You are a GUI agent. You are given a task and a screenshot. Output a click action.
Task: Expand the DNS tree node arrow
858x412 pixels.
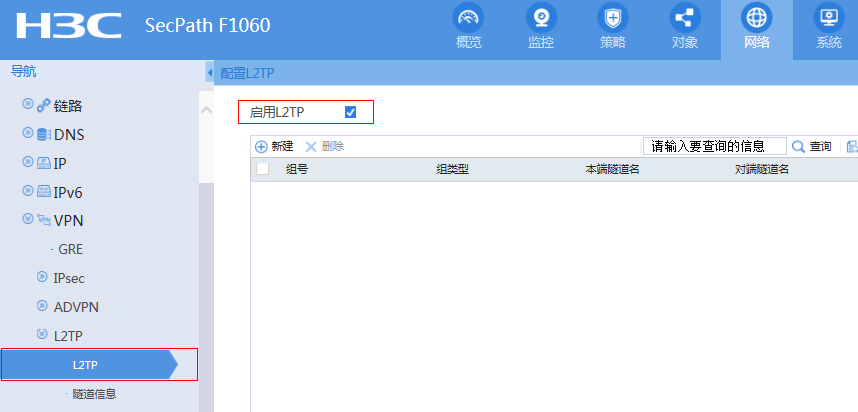[x=27, y=133]
